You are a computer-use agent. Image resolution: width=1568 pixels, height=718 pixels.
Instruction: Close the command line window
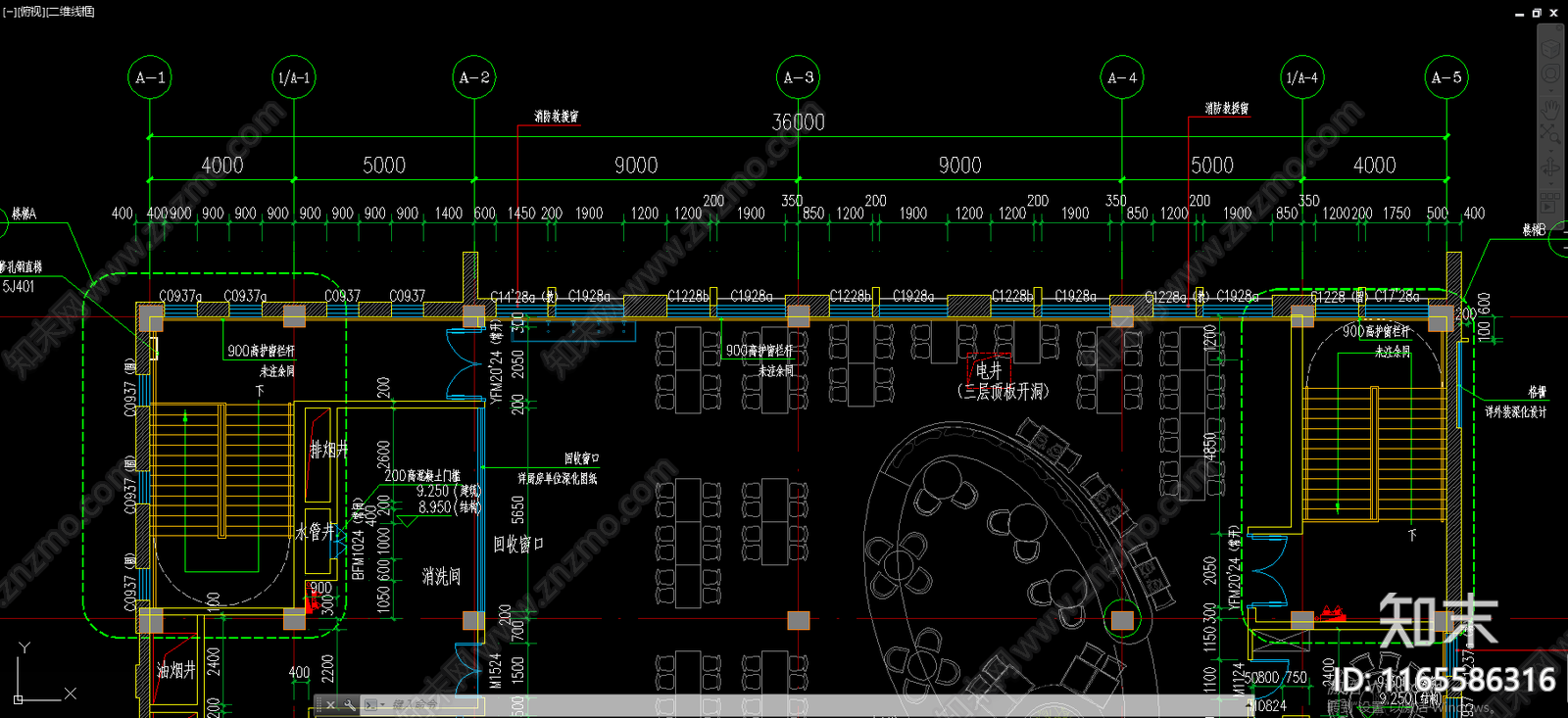(x=331, y=704)
